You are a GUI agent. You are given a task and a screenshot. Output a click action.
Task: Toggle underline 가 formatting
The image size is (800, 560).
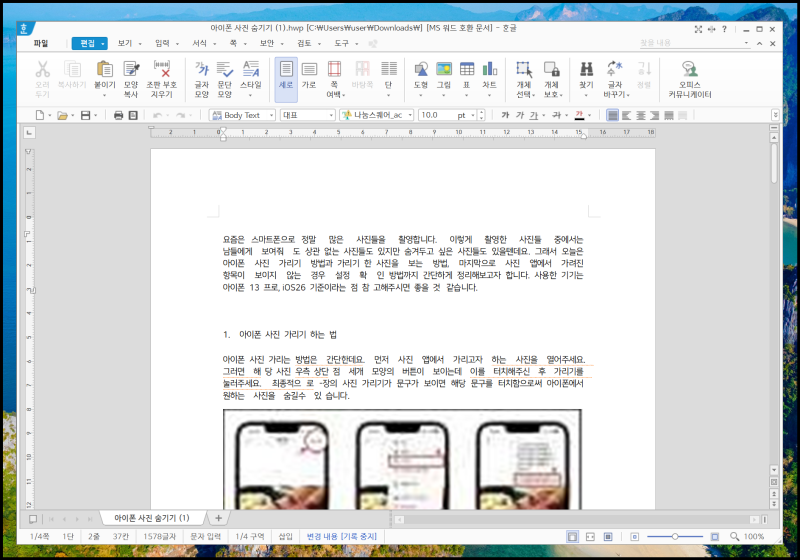click(x=533, y=115)
